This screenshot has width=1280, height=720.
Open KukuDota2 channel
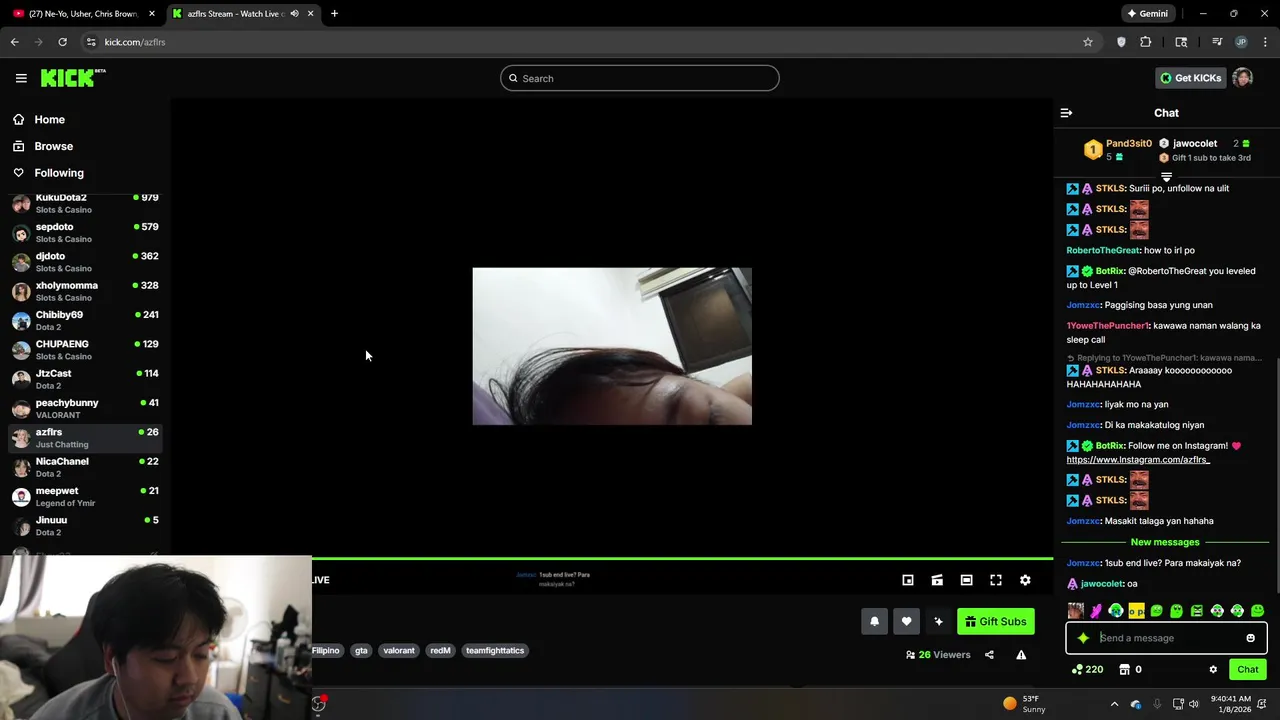[85, 203]
